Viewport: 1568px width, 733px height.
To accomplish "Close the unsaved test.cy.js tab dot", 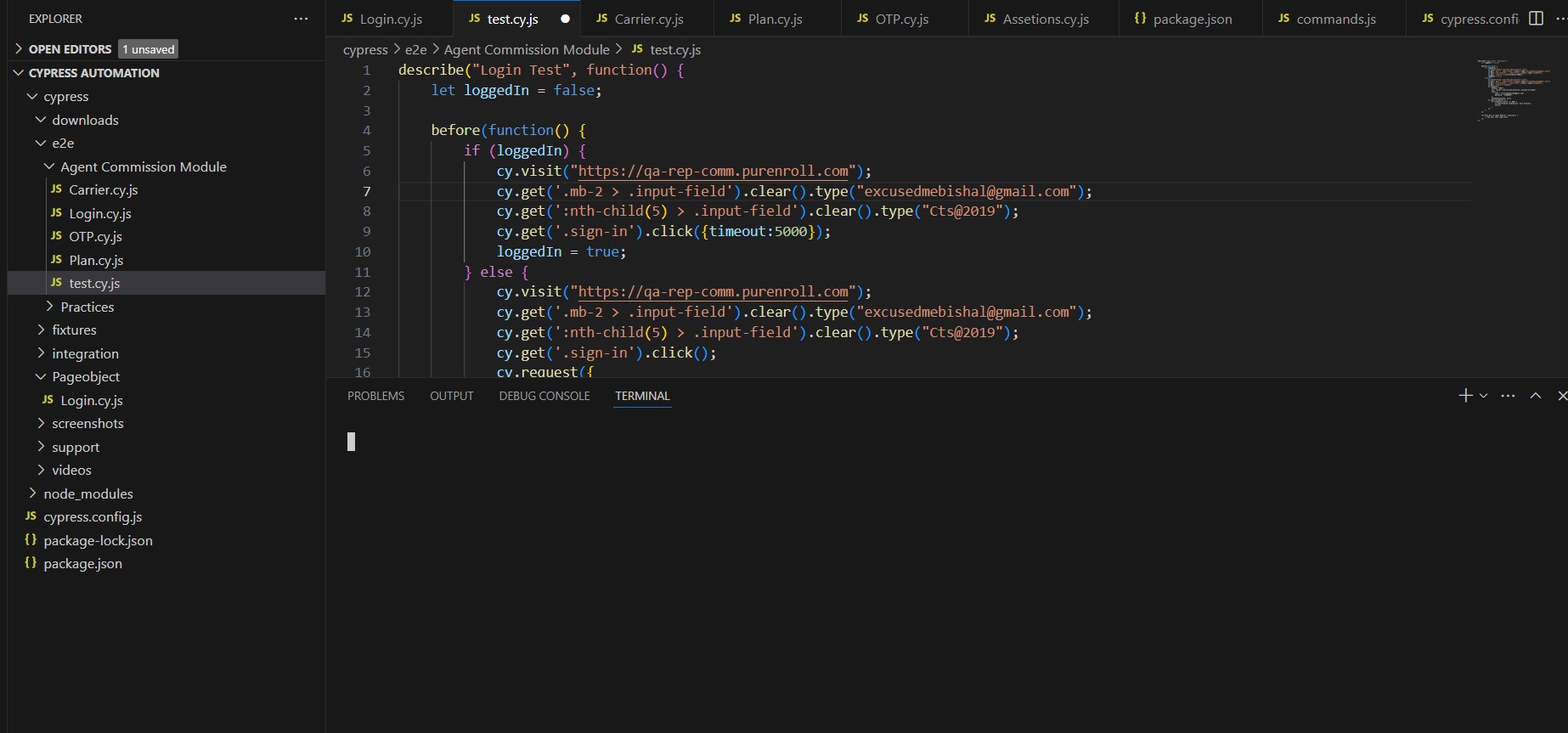I will pyautogui.click(x=565, y=19).
